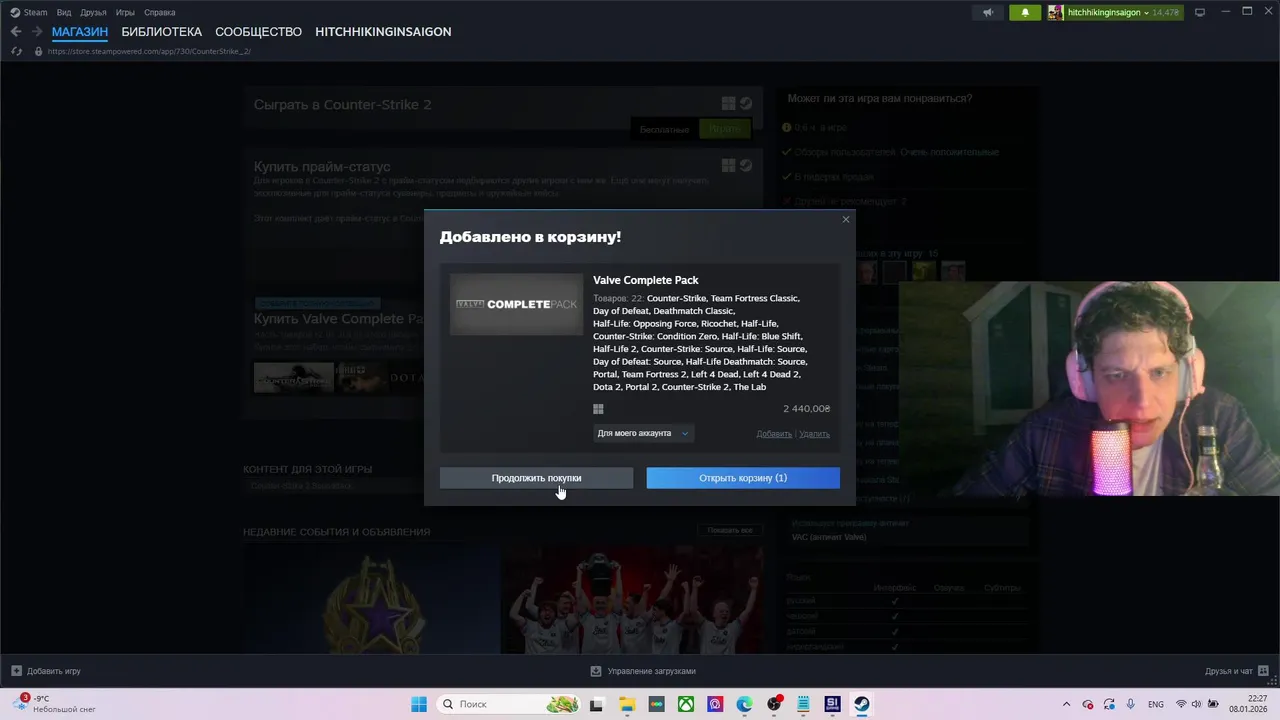Click the lock icon beside the URL
The height and width of the screenshot is (720, 1280).
coord(38,51)
